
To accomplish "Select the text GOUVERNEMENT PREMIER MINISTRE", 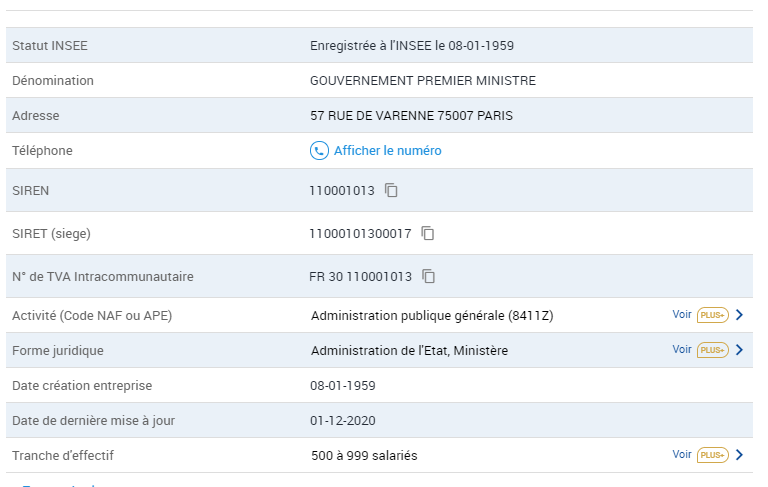I will point(423,80).
